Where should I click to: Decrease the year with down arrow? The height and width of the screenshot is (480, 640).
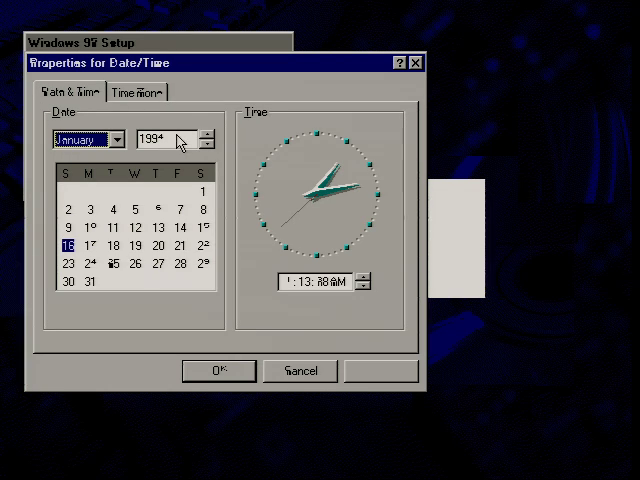207,144
